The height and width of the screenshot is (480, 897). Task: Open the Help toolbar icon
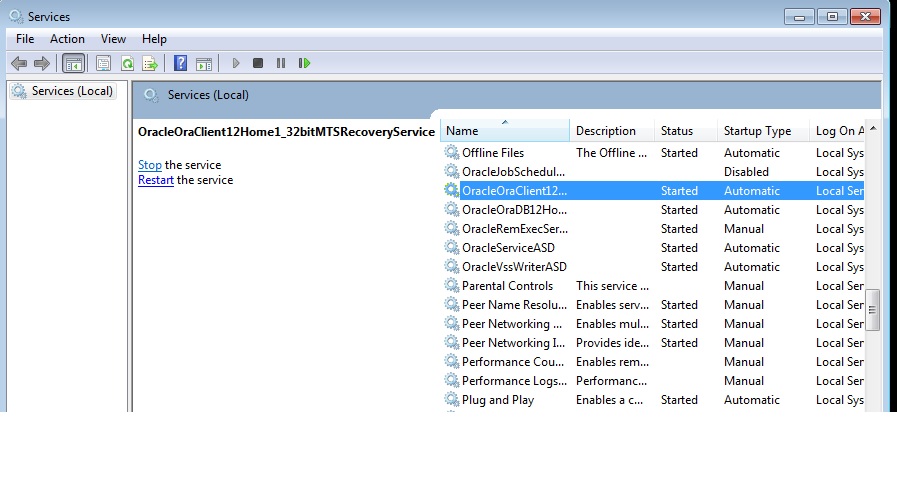[x=181, y=63]
